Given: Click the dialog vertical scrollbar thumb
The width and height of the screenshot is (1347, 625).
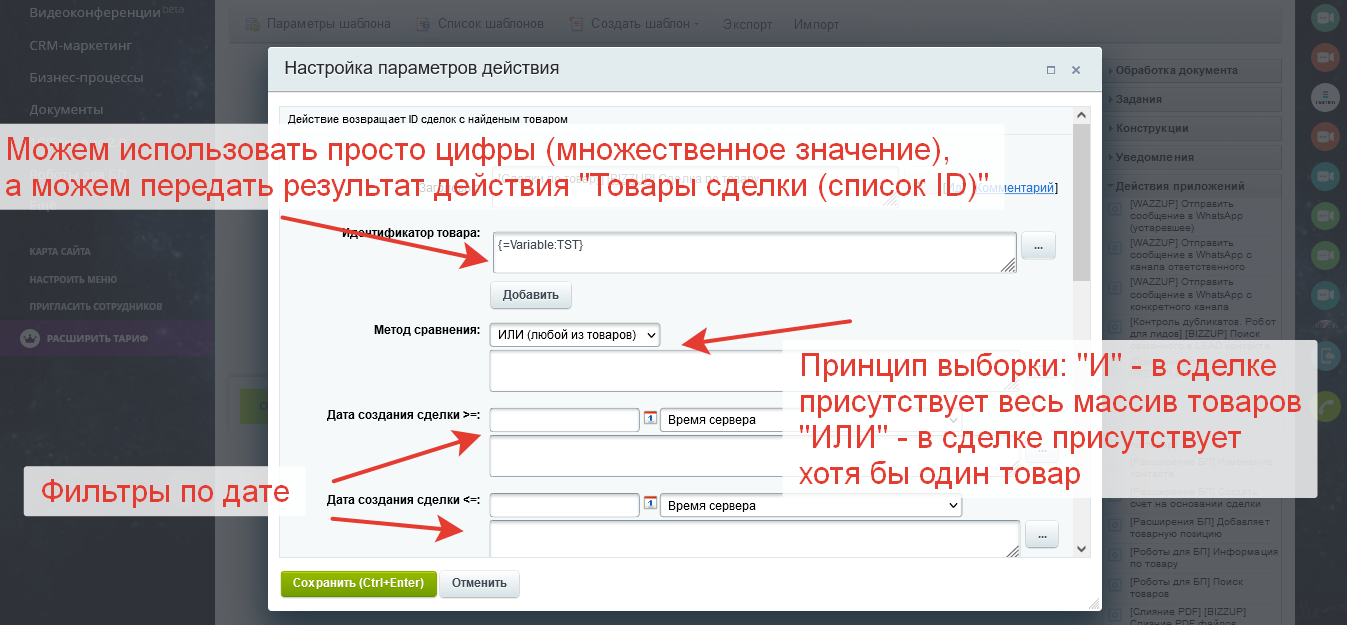Looking at the screenshot, I should click(1081, 203).
